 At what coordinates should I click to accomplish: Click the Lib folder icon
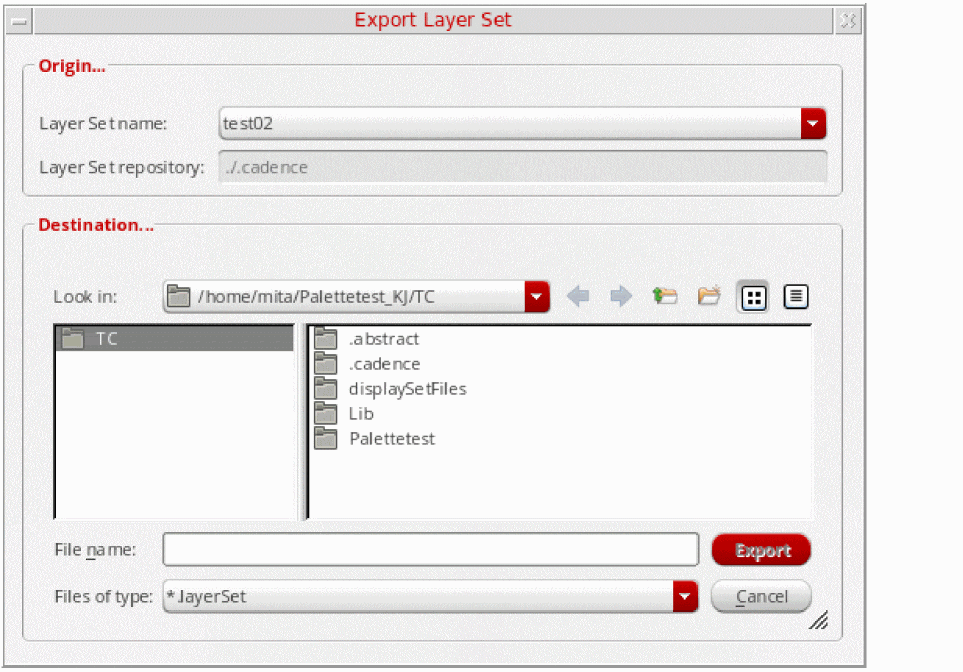point(326,413)
